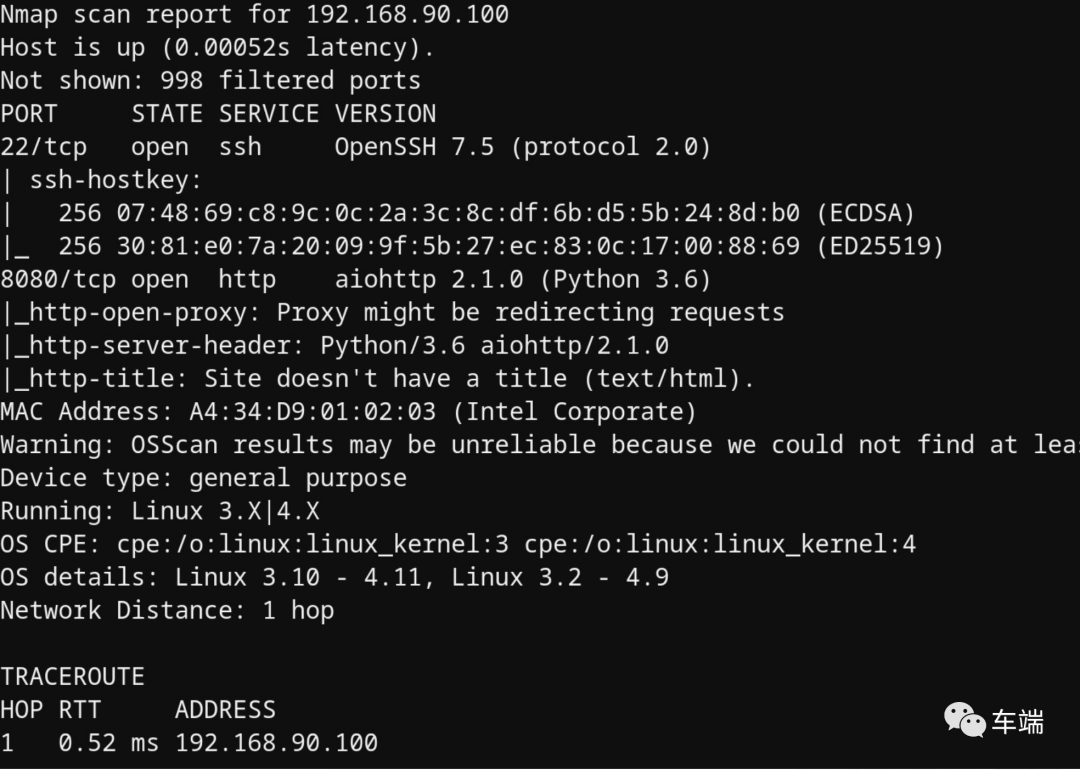This screenshot has width=1080, height=770.
Task: Click the Running Linux 3.X|4.X line
Action: coord(160,510)
